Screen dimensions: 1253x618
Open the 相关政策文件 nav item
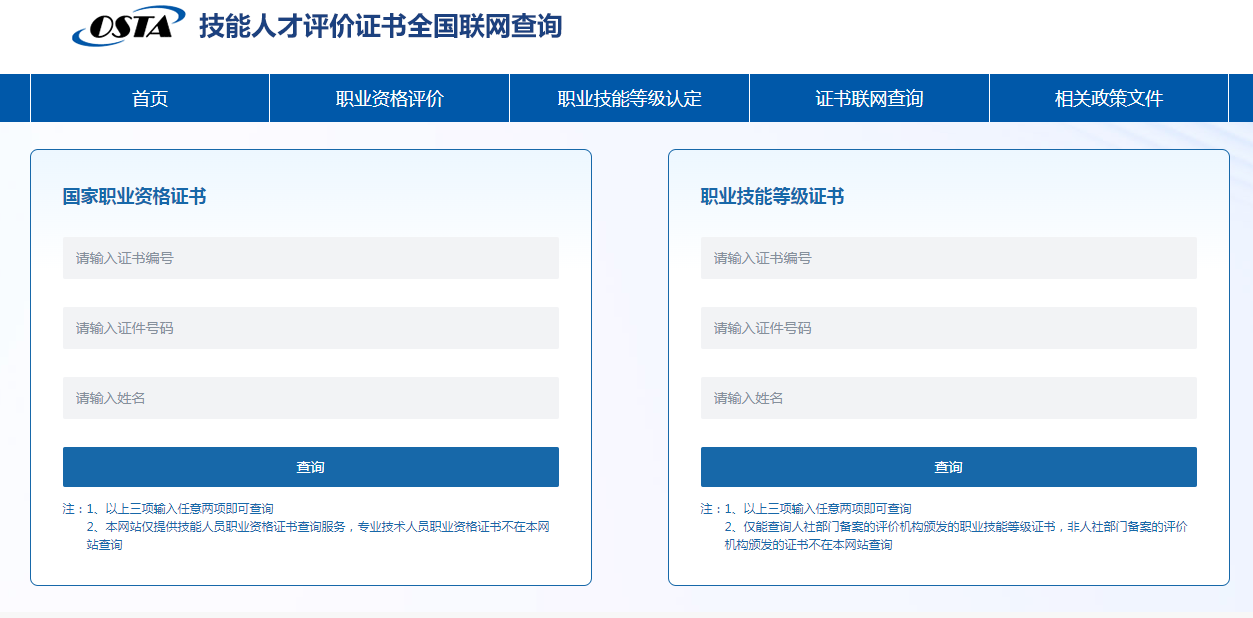1108,98
